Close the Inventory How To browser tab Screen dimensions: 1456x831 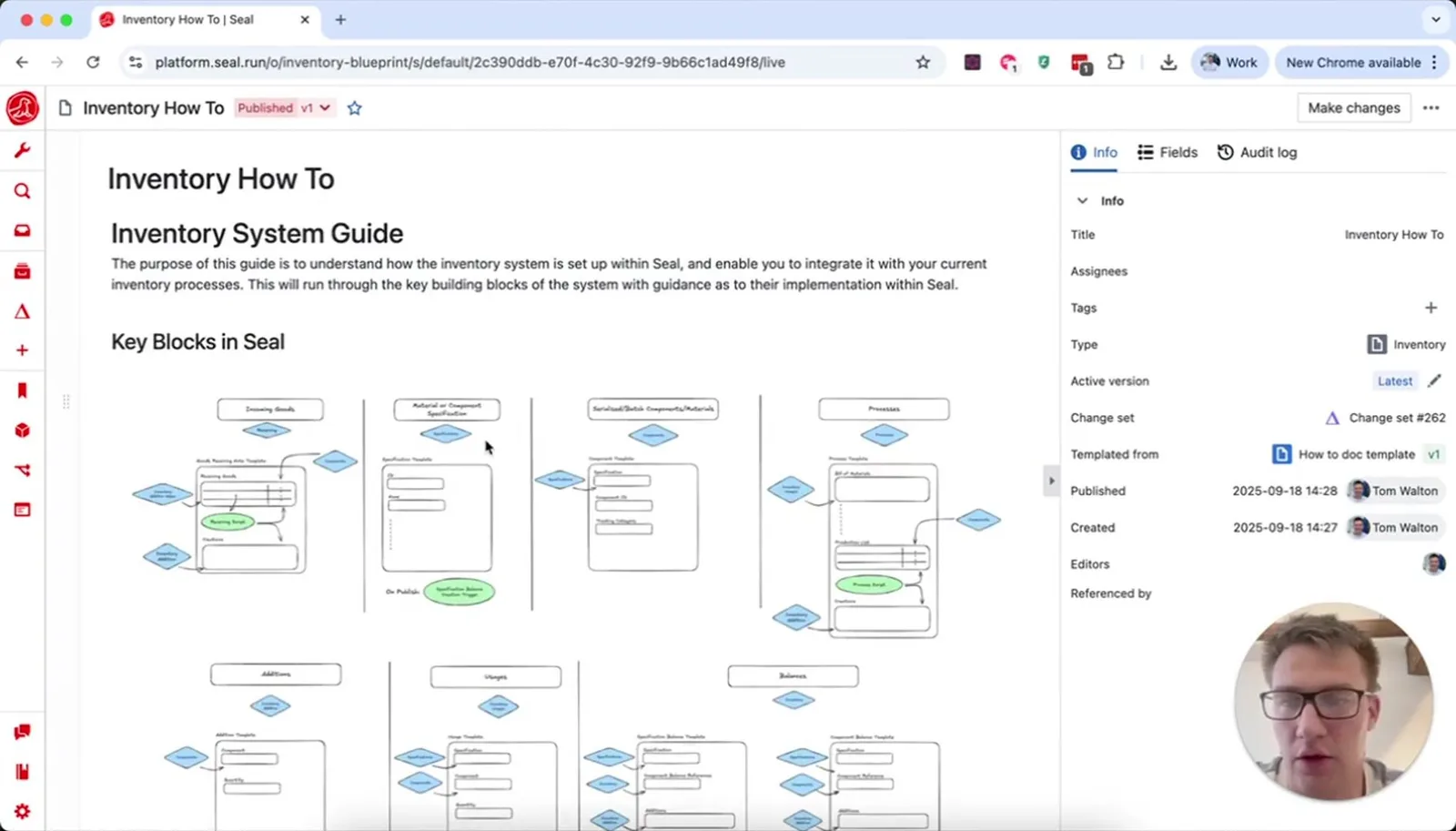pyautogui.click(x=305, y=19)
